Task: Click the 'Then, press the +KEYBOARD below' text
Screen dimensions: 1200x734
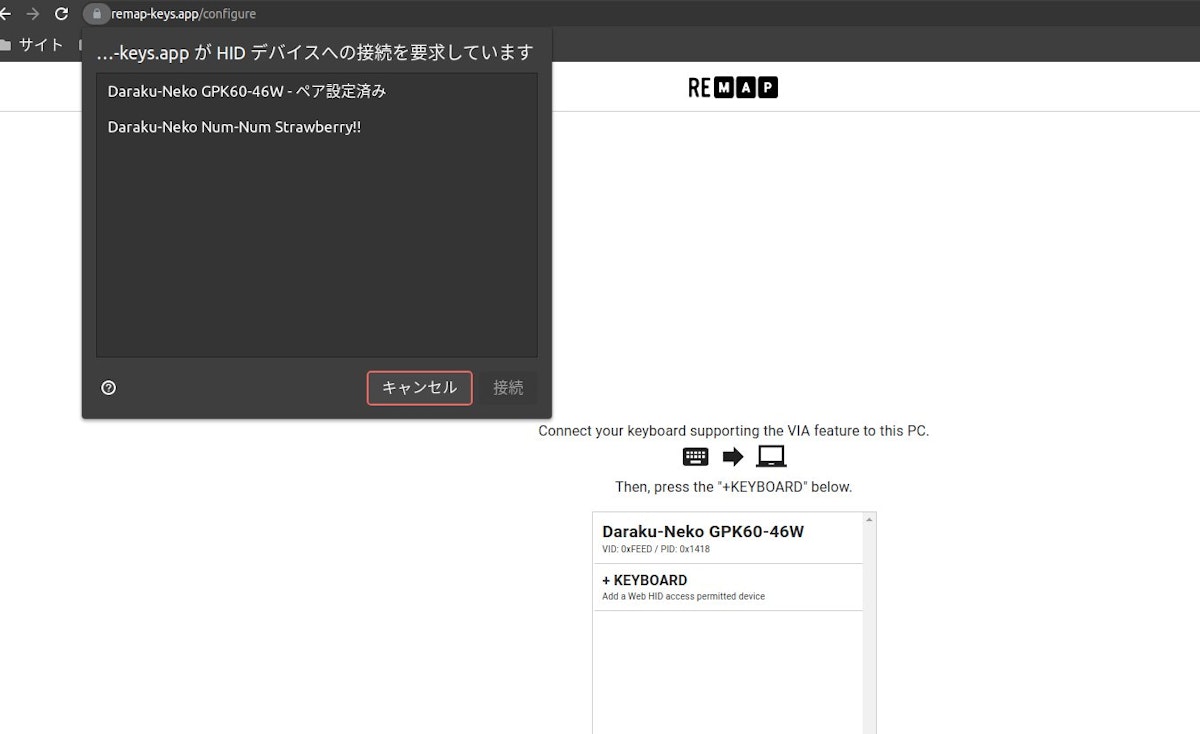Action: click(734, 487)
